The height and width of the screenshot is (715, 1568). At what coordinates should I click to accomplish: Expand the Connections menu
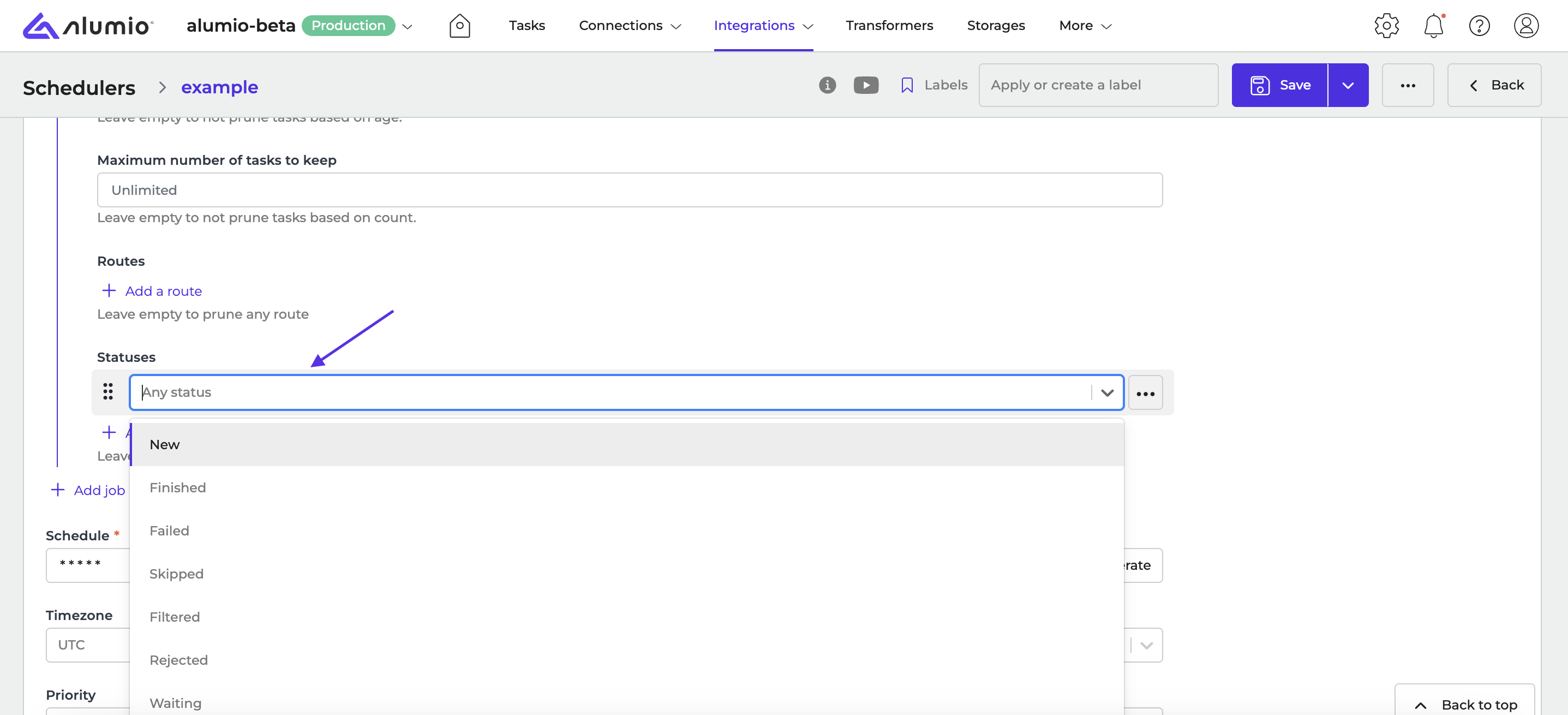pos(630,26)
